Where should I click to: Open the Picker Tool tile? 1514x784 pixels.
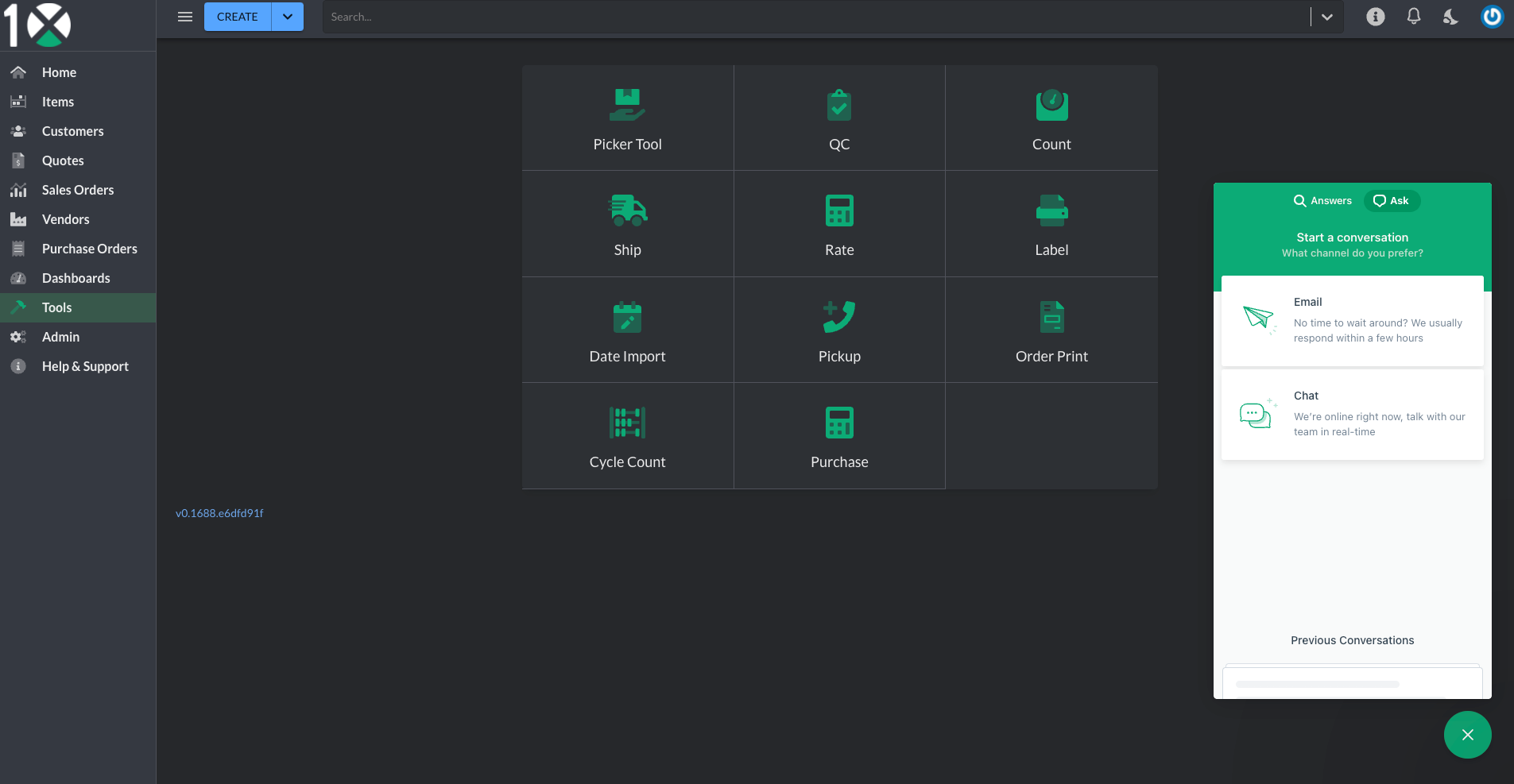627,118
